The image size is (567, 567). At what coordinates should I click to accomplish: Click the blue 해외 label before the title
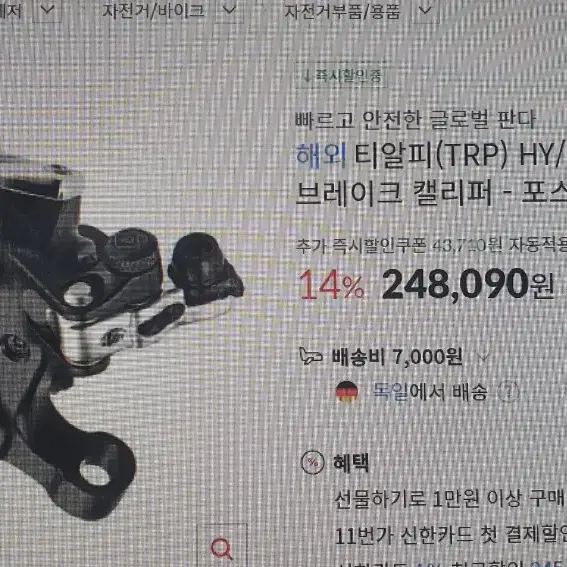[x=321, y=156]
